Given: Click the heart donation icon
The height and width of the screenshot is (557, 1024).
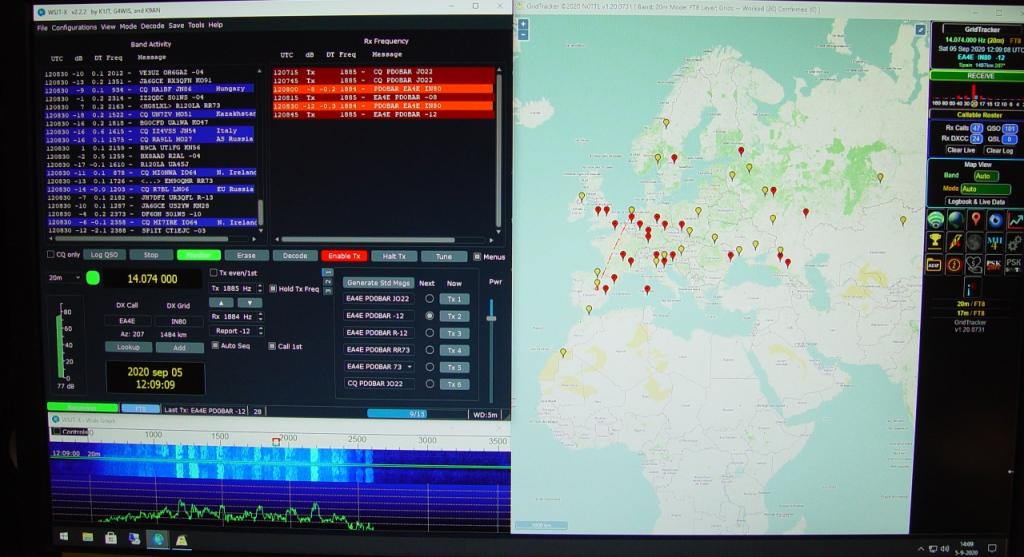Looking at the screenshot, I should tap(974, 264).
